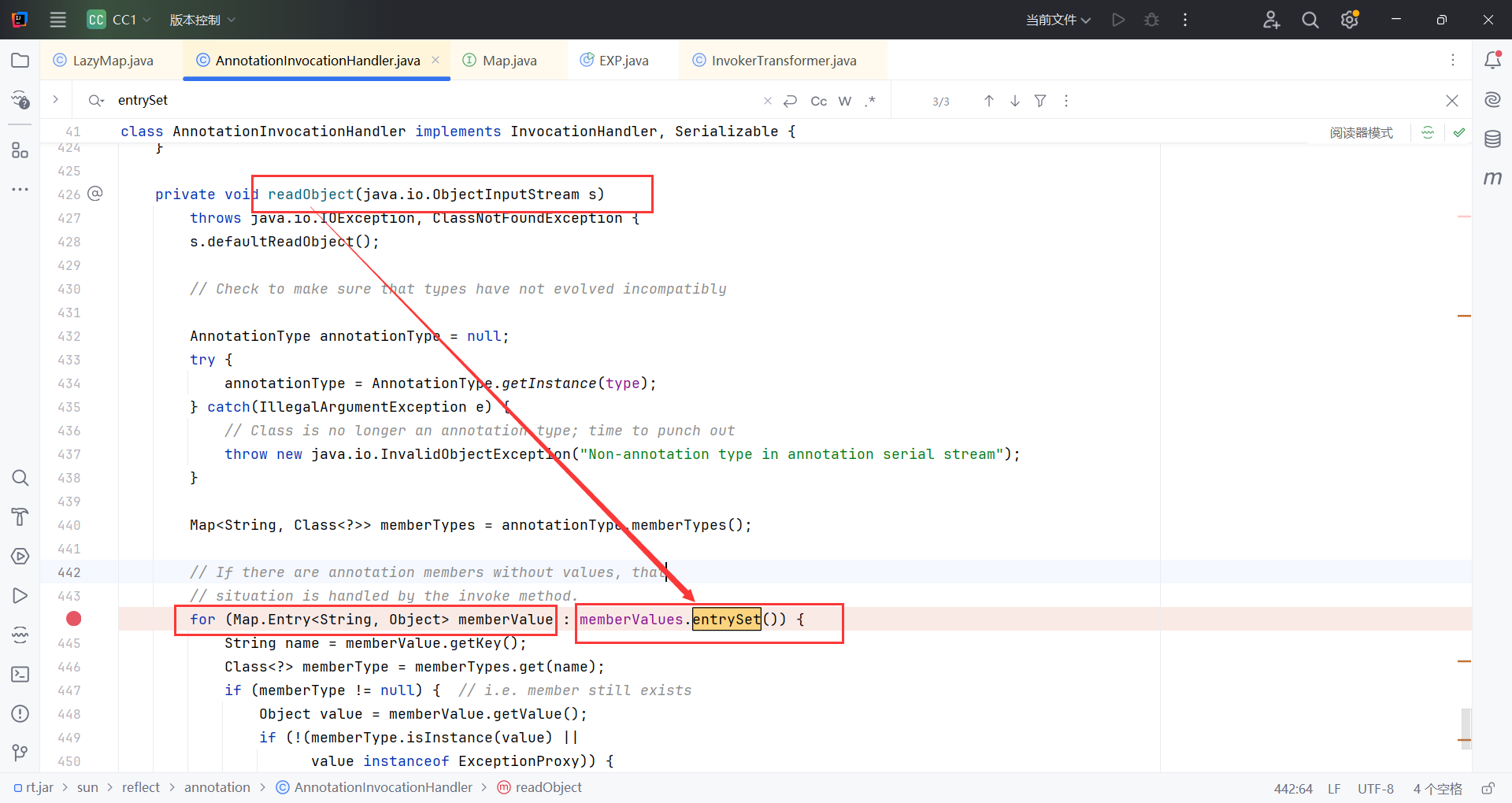Image resolution: width=1512 pixels, height=803 pixels.
Task: Open the Terminal tool window
Action: (x=20, y=675)
